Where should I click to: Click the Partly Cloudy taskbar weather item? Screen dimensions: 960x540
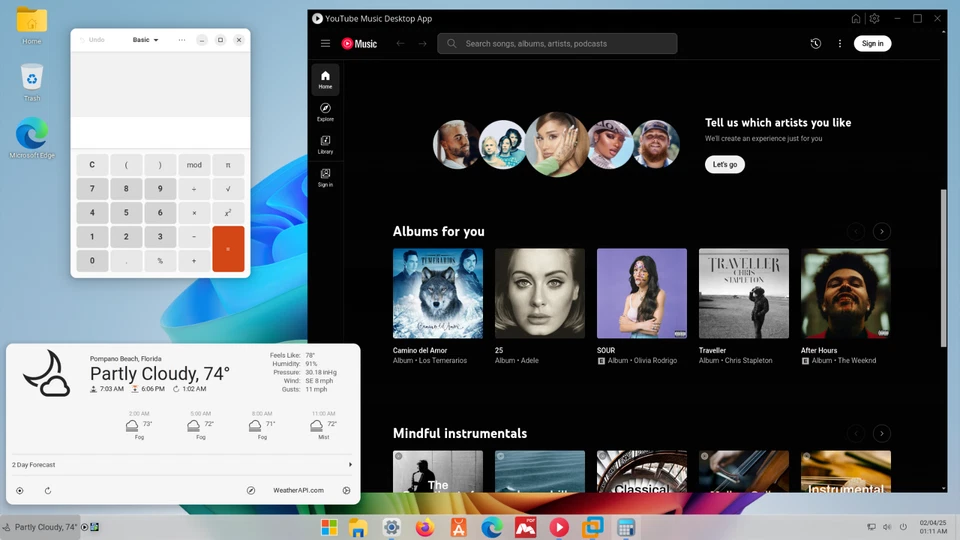point(40,527)
